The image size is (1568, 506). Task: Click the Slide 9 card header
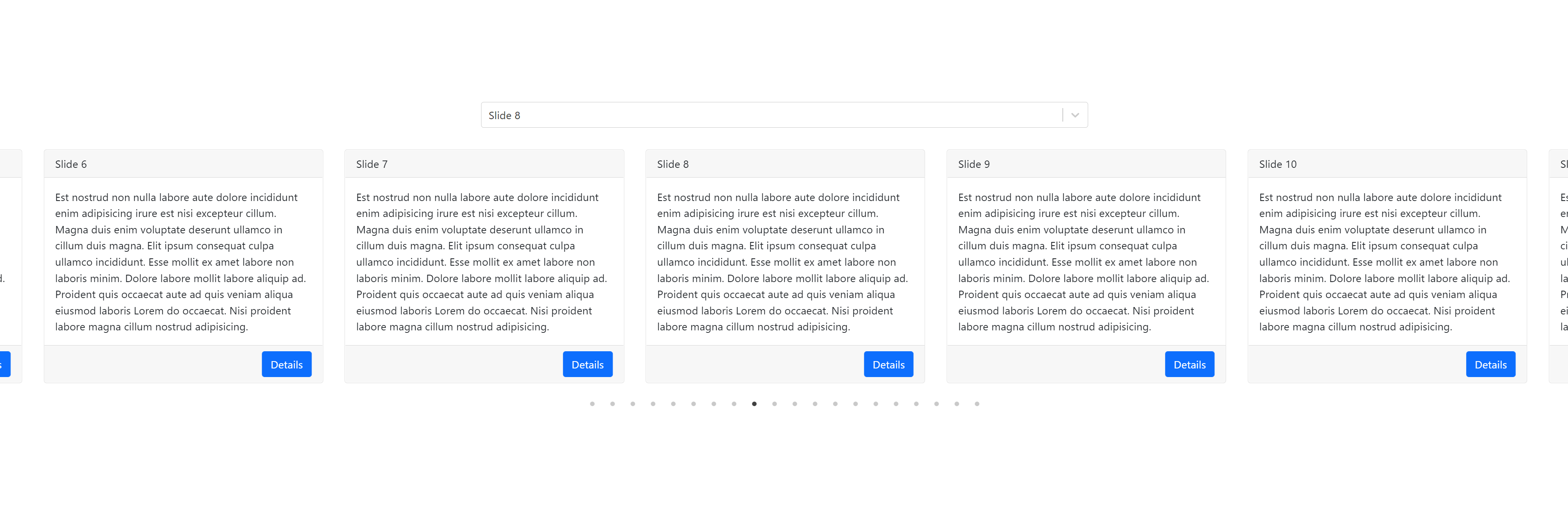click(1086, 164)
